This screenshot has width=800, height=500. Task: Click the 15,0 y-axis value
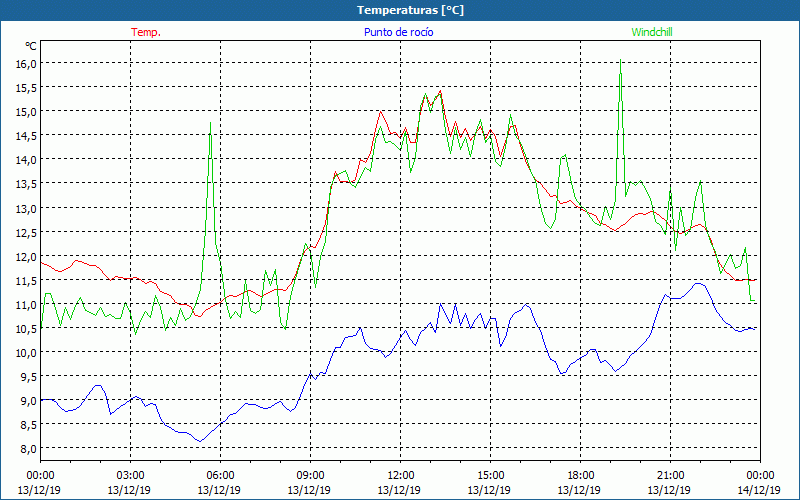(28, 112)
